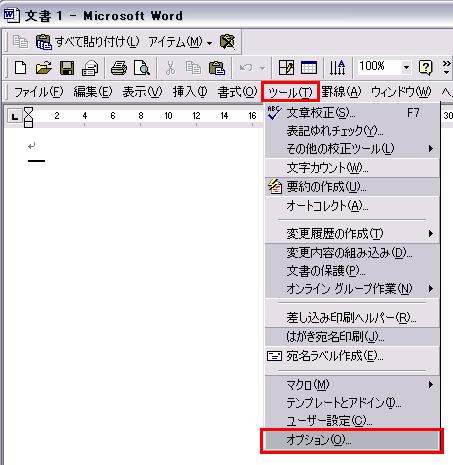Click the Open folder icon
This screenshot has width=453, height=465.
[x=44, y=68]
